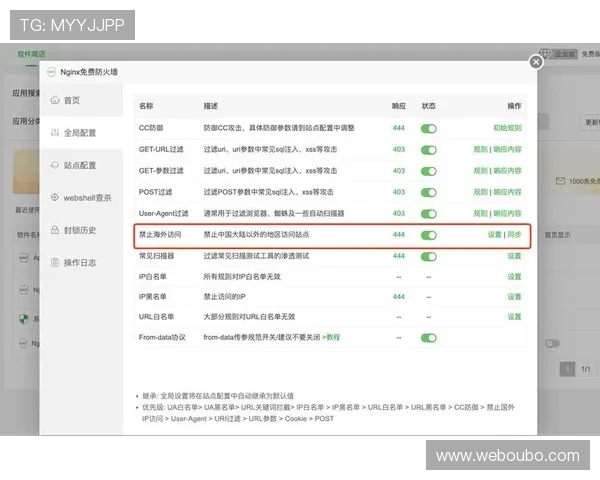Click the diamond icon in top bar
The height and width of the screenshot is (480, 600).
tap(544, 53)
